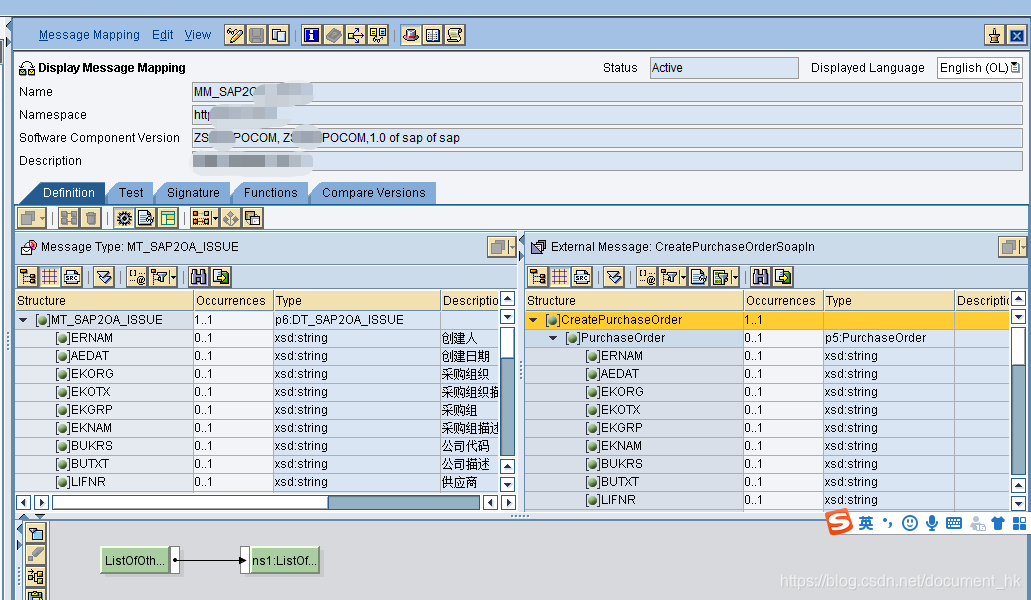
Task: Switch to the Functions tab
Action: [x=270, y=193]
